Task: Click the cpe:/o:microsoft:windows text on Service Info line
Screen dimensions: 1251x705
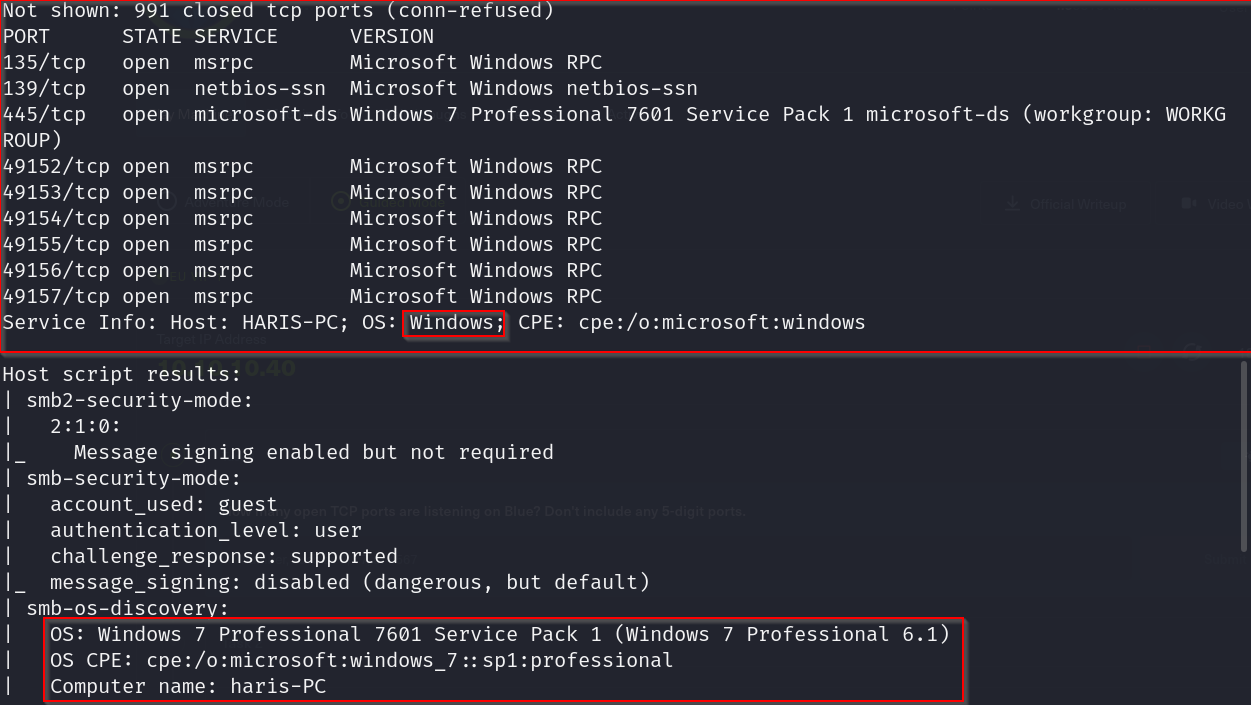Action: pyautogui.click(x=721, y=323)
